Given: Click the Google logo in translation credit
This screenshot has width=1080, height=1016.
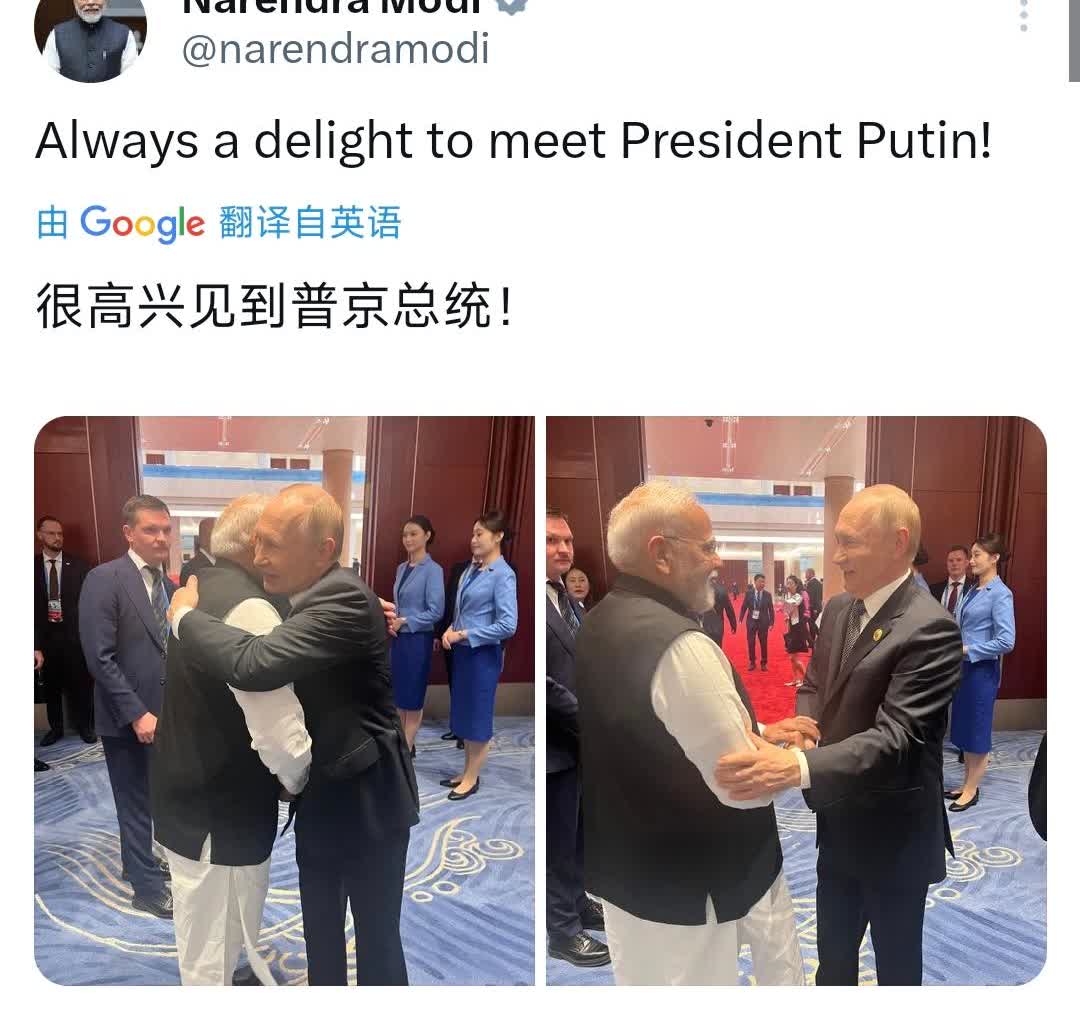Looking at the screenshot, I should 143,223.
